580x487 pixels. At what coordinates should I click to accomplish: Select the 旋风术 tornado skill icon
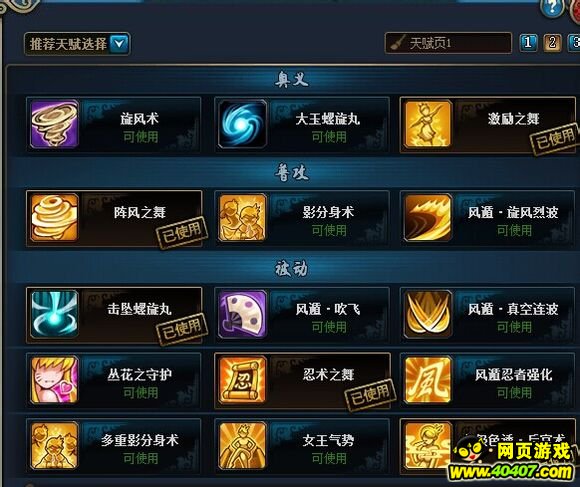click(54, 124)
